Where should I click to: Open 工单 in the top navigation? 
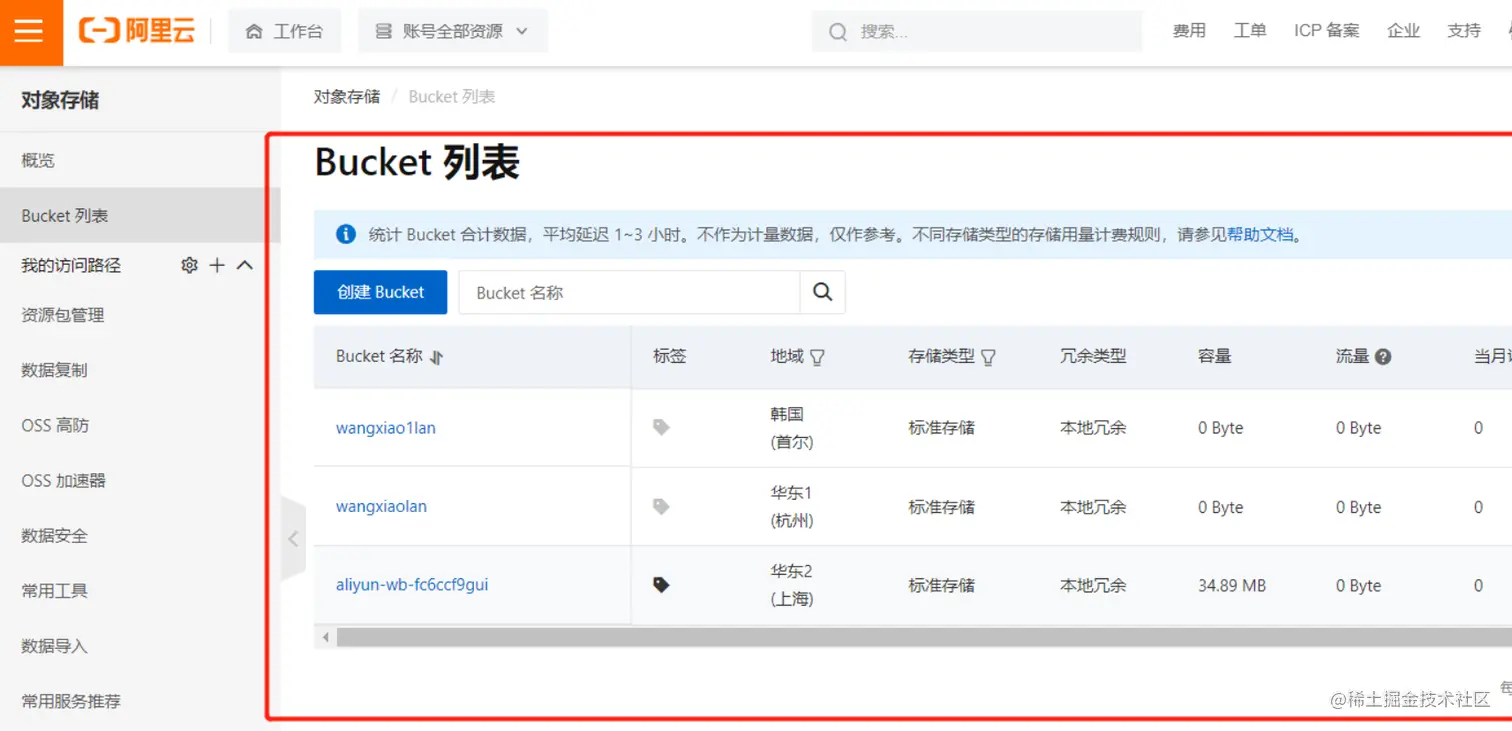click(x=1250, y=31)
